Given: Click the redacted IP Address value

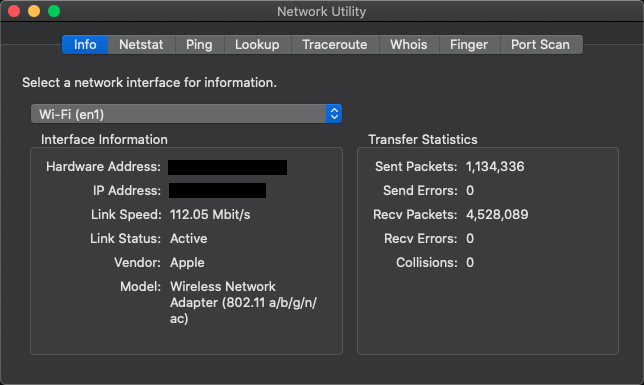Looking at the screenshot, I should tap(217, 191).
